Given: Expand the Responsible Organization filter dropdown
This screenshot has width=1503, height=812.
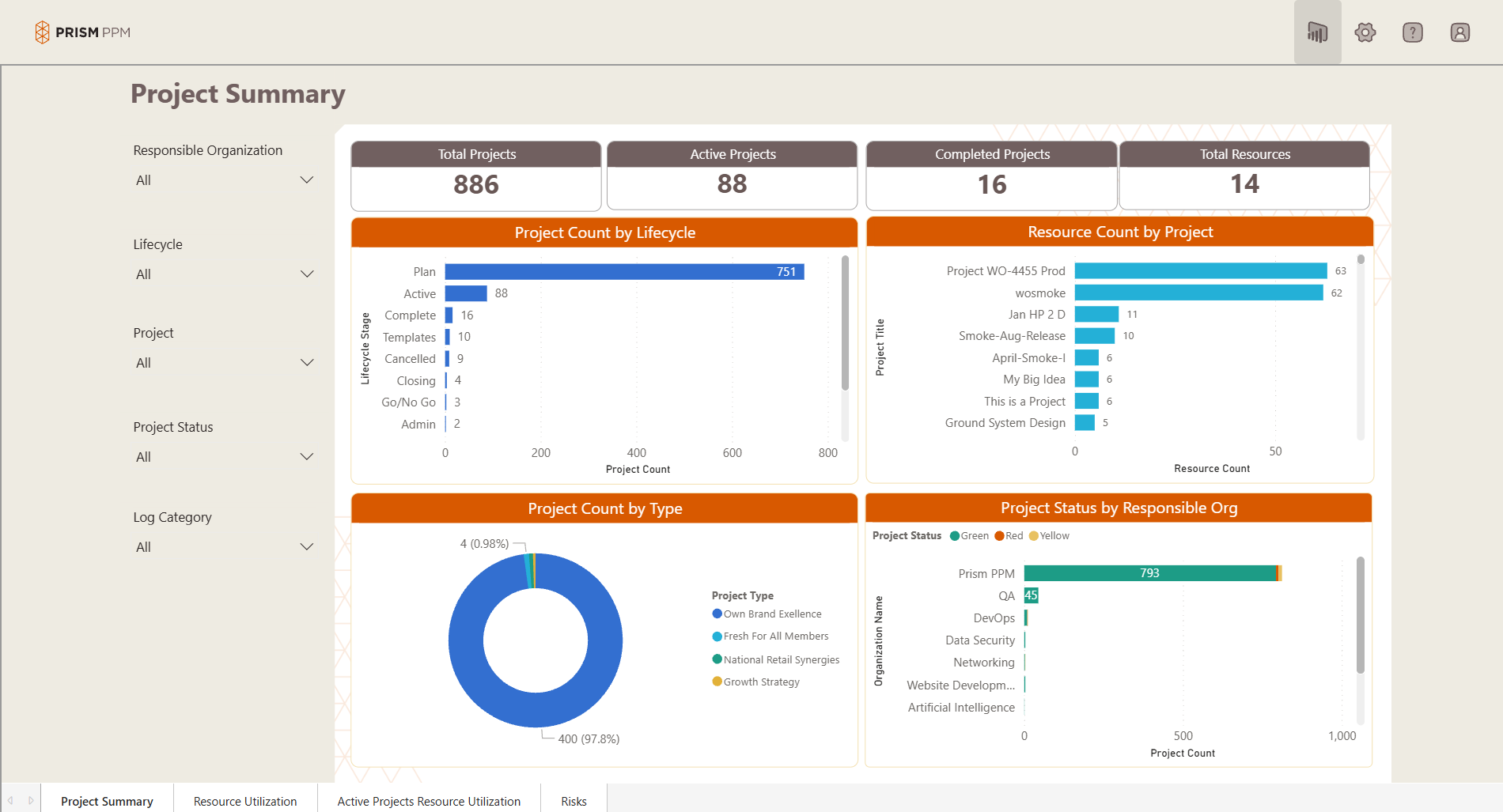Looking at the screenshot, I should coord(307,179).
